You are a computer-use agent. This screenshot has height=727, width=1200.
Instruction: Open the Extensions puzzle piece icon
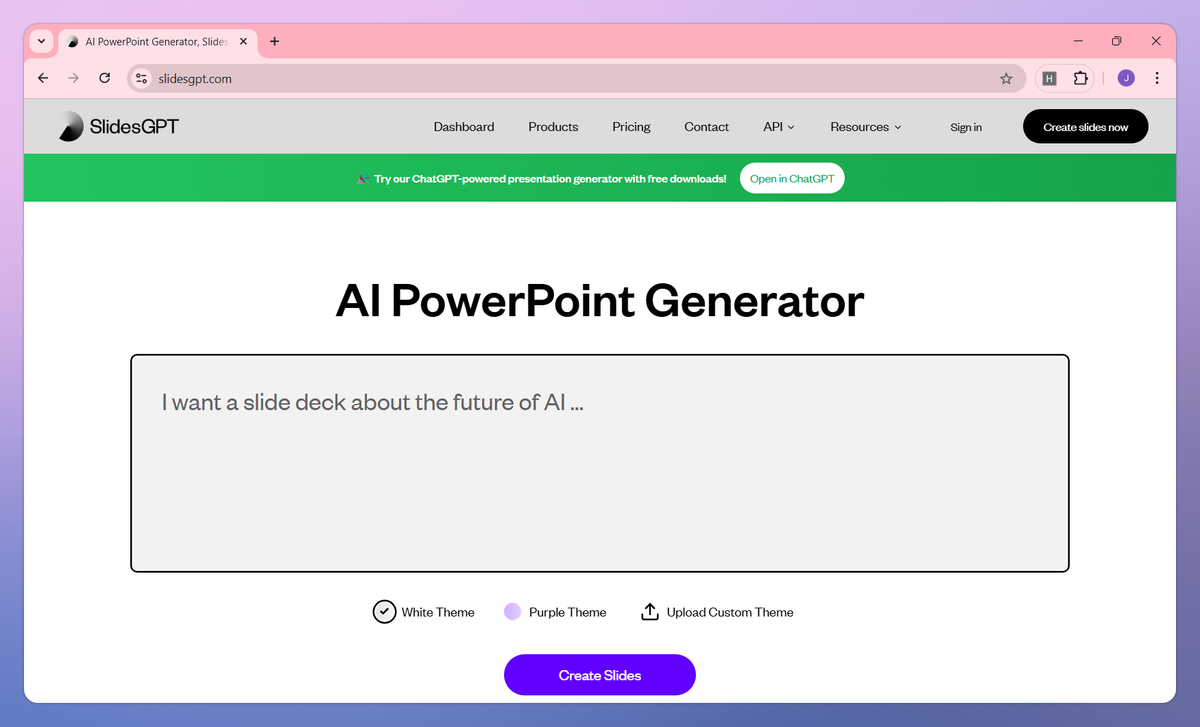point(1080,78)
